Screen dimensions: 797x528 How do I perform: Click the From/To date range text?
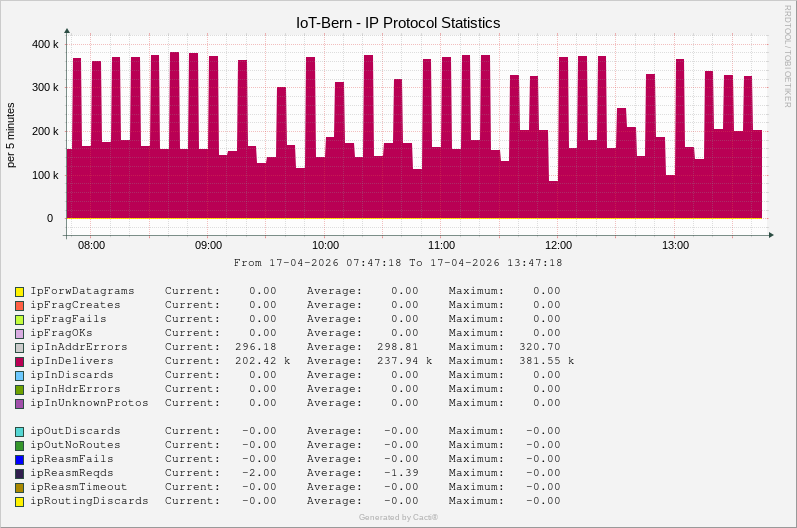pyautogui.click(x=398, y=263)
